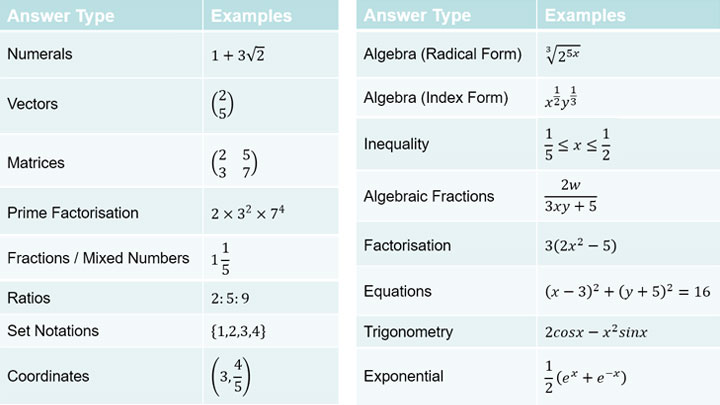The height and width of the screenshot is (405, 720).
Task: Select the Coordinates row label
Action: 48,376
